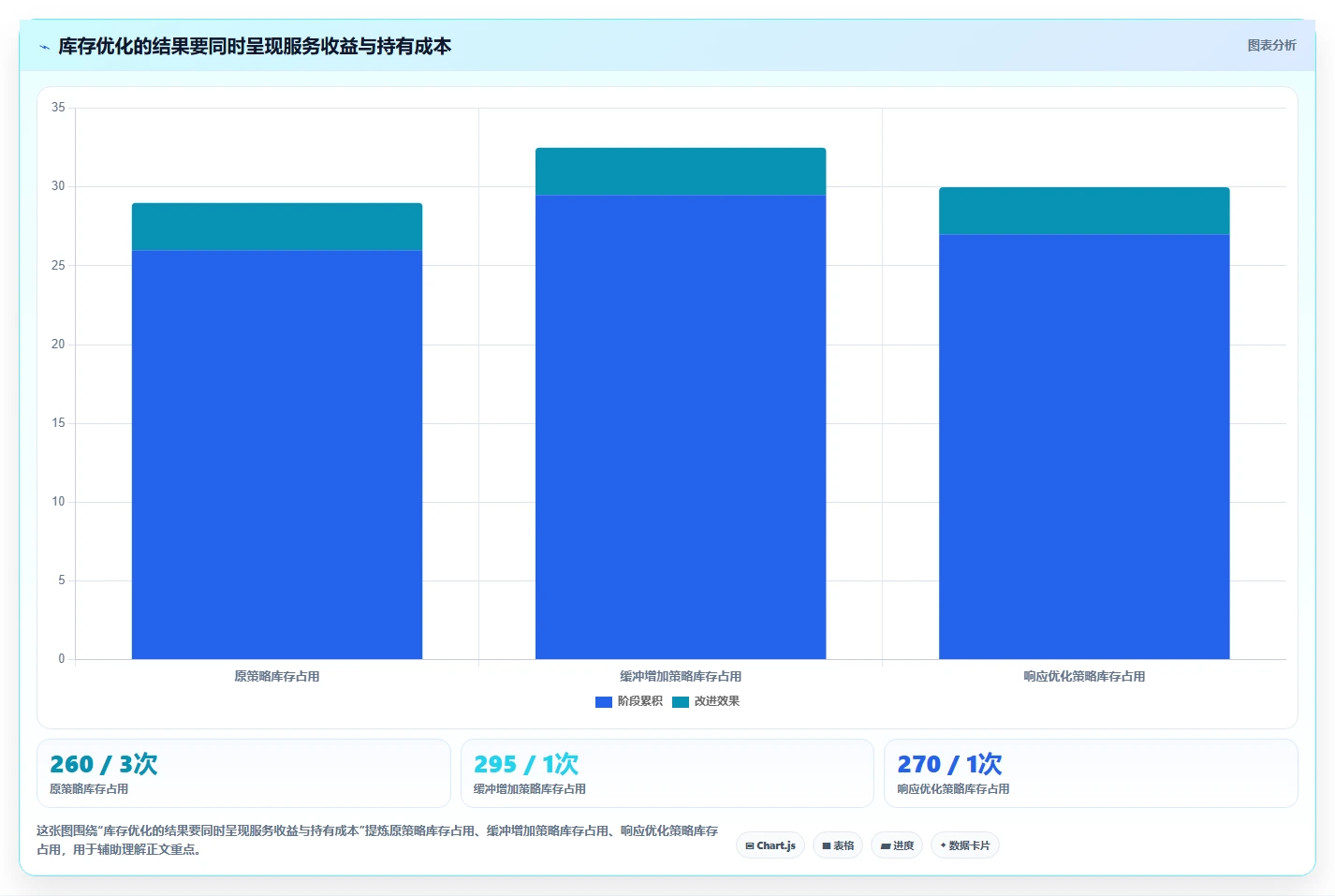The image size is (1335, 896).
Task: Click the 图表分析 label in the header
Action: pyautogui.click(x=1271, y=45)
